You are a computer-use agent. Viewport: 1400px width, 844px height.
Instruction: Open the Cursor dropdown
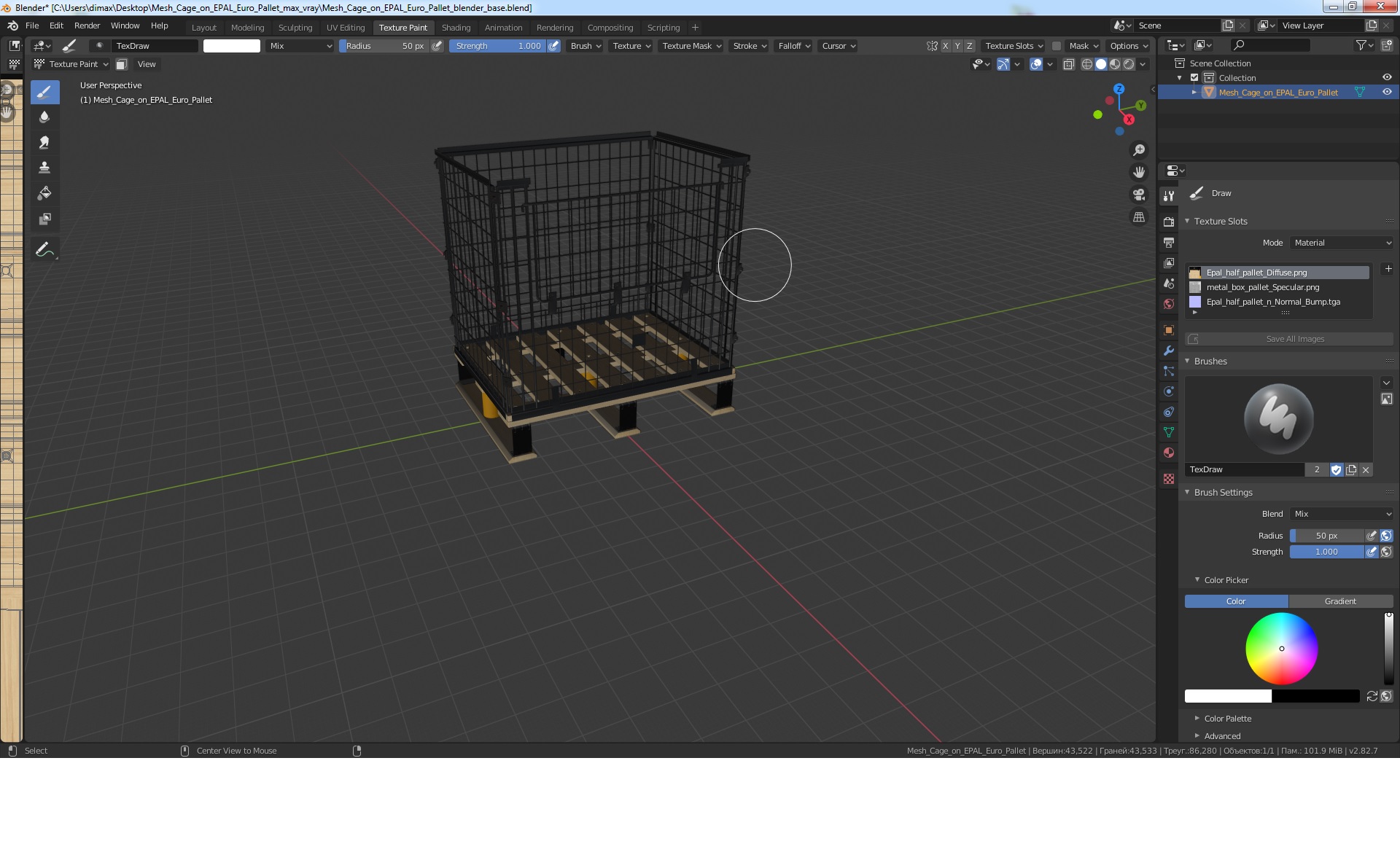(x=838, y=46)
